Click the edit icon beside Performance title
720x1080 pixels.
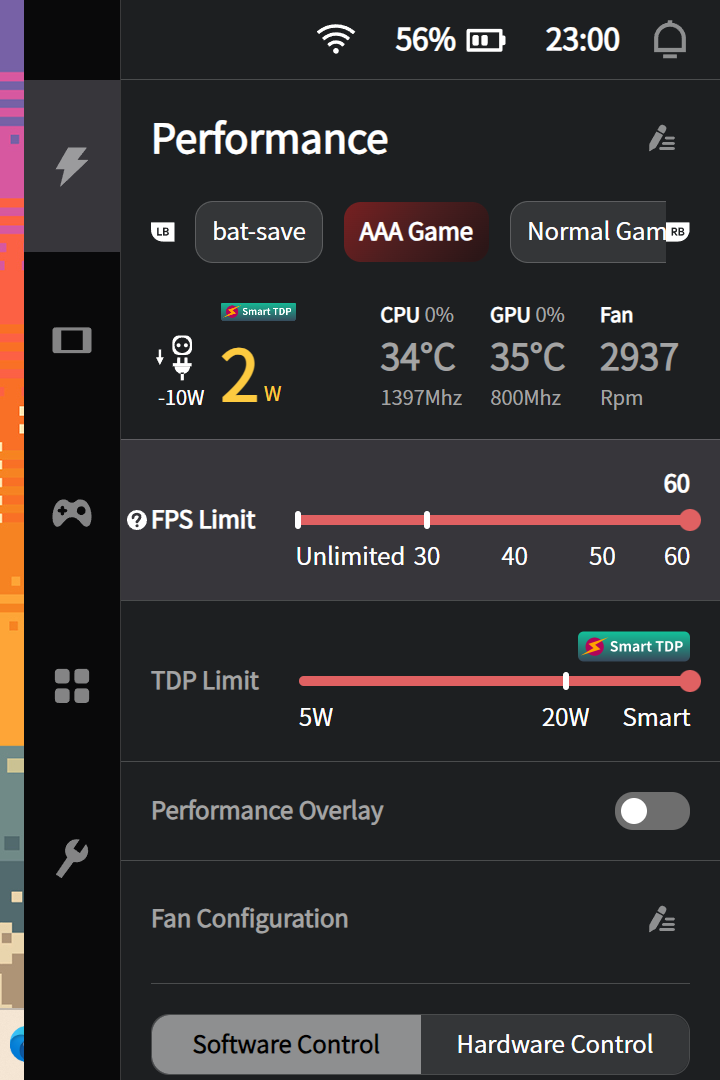pyautogui.click(x=661, y=138)
